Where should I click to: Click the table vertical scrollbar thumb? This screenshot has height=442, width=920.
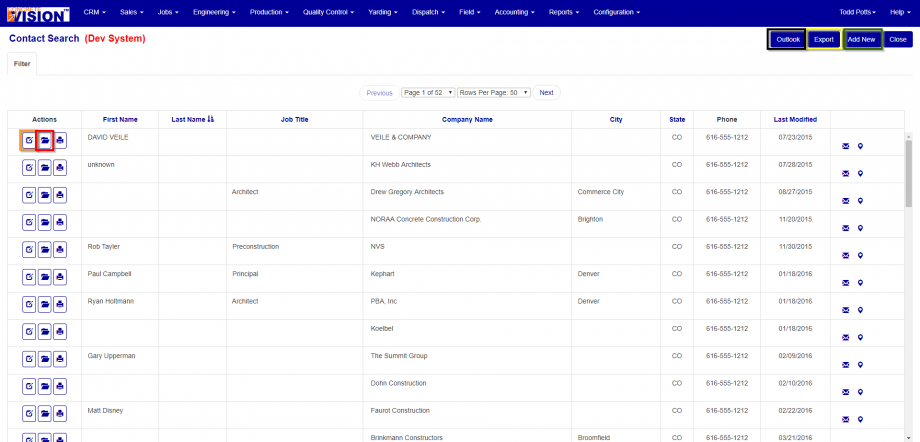(x=908, y=174)
